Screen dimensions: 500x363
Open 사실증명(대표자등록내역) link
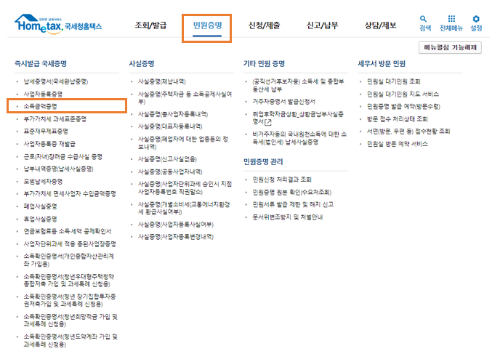(x=170, y=127)
